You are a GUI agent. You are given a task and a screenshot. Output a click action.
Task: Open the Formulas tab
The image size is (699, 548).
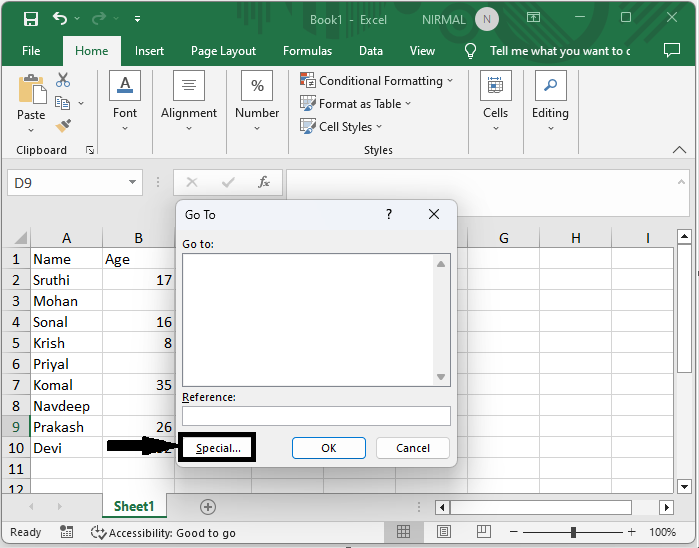307,51
